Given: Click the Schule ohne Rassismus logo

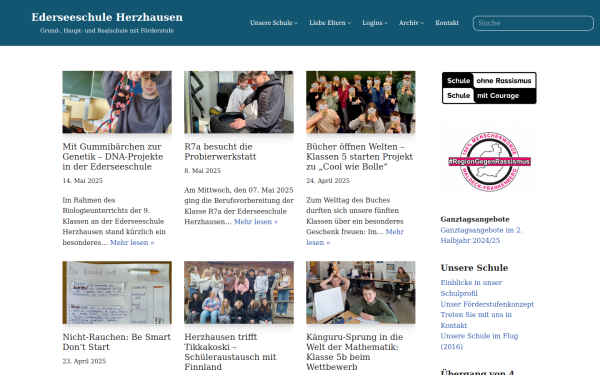Looking at the screenshot, I should [x=489, y=88].
